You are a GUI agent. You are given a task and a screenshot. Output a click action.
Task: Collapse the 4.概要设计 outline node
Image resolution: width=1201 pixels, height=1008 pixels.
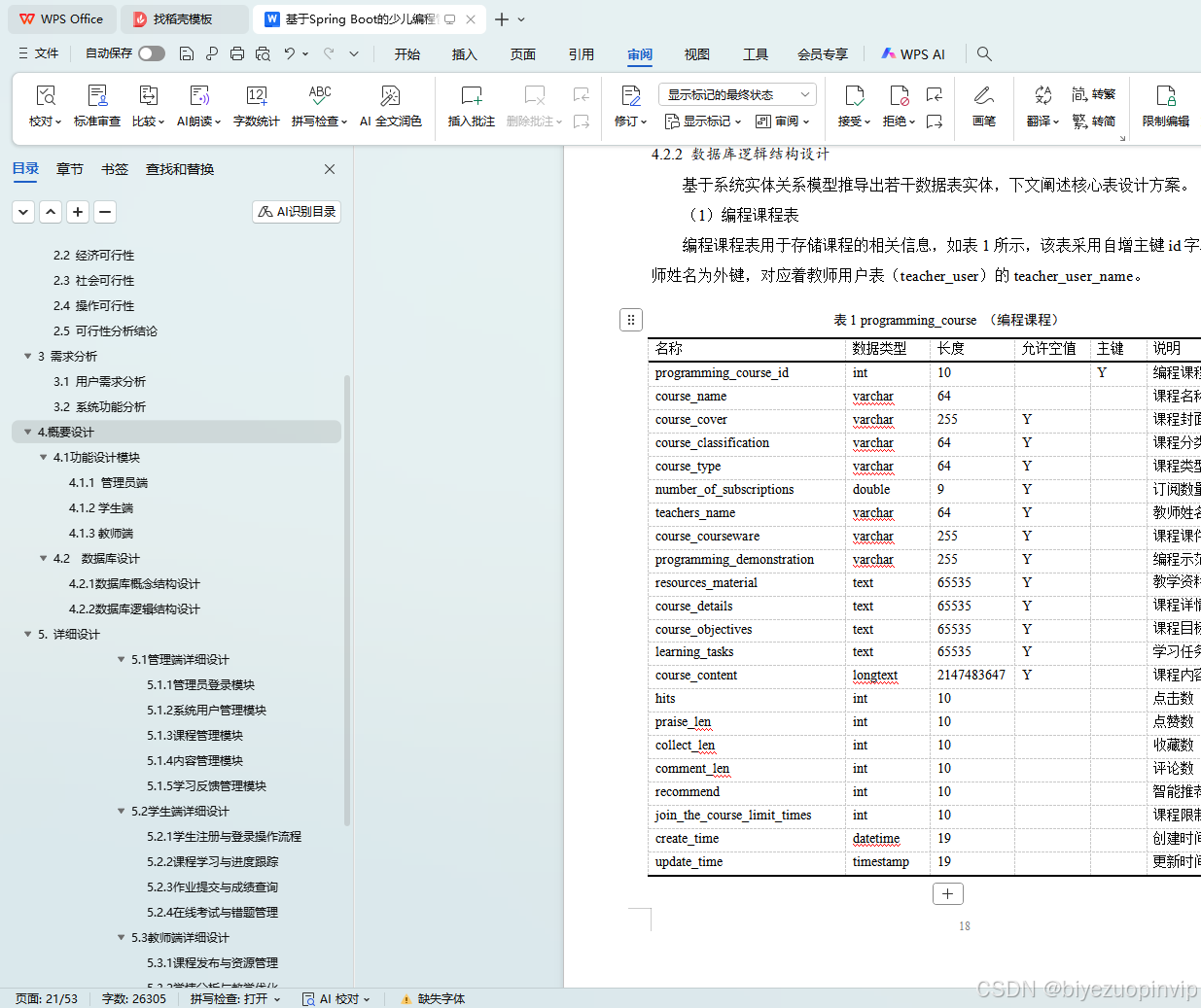(x=28, y=432)
